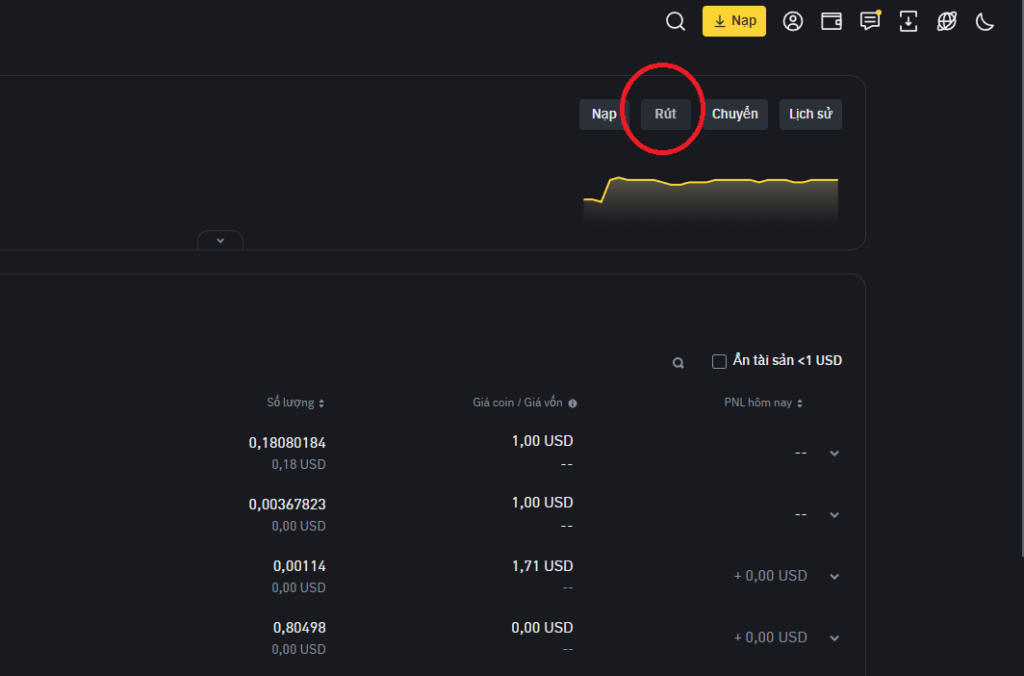Expand the row with 0,80498 quantity
Image resolution: width=1024 pixels, height=676 pixels.
834,638
